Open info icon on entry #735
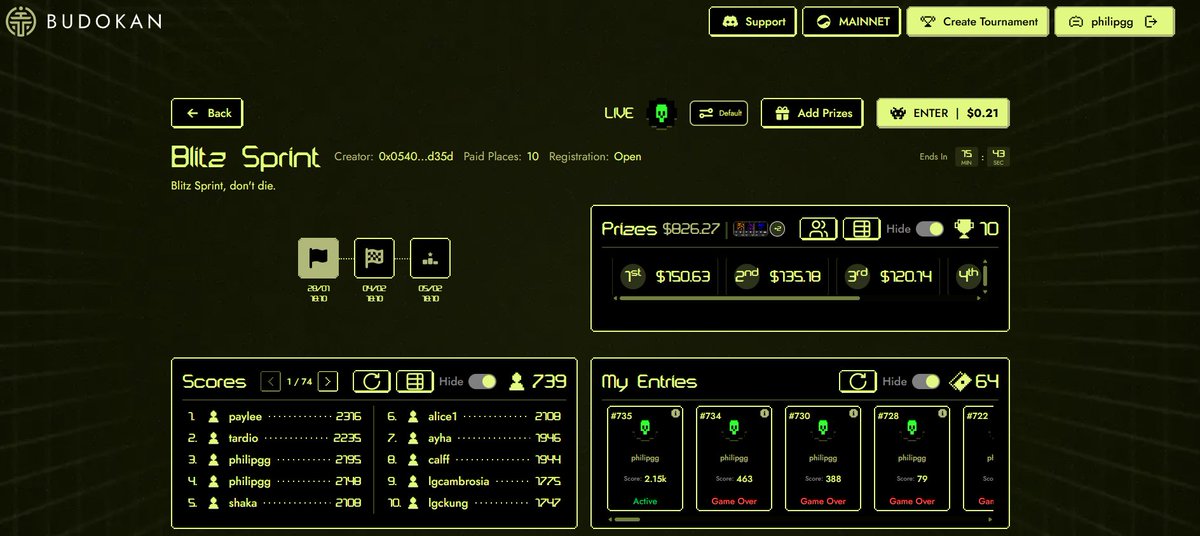Image resolution: width=1200 pixels, height=536 pixels. [675, 413]
